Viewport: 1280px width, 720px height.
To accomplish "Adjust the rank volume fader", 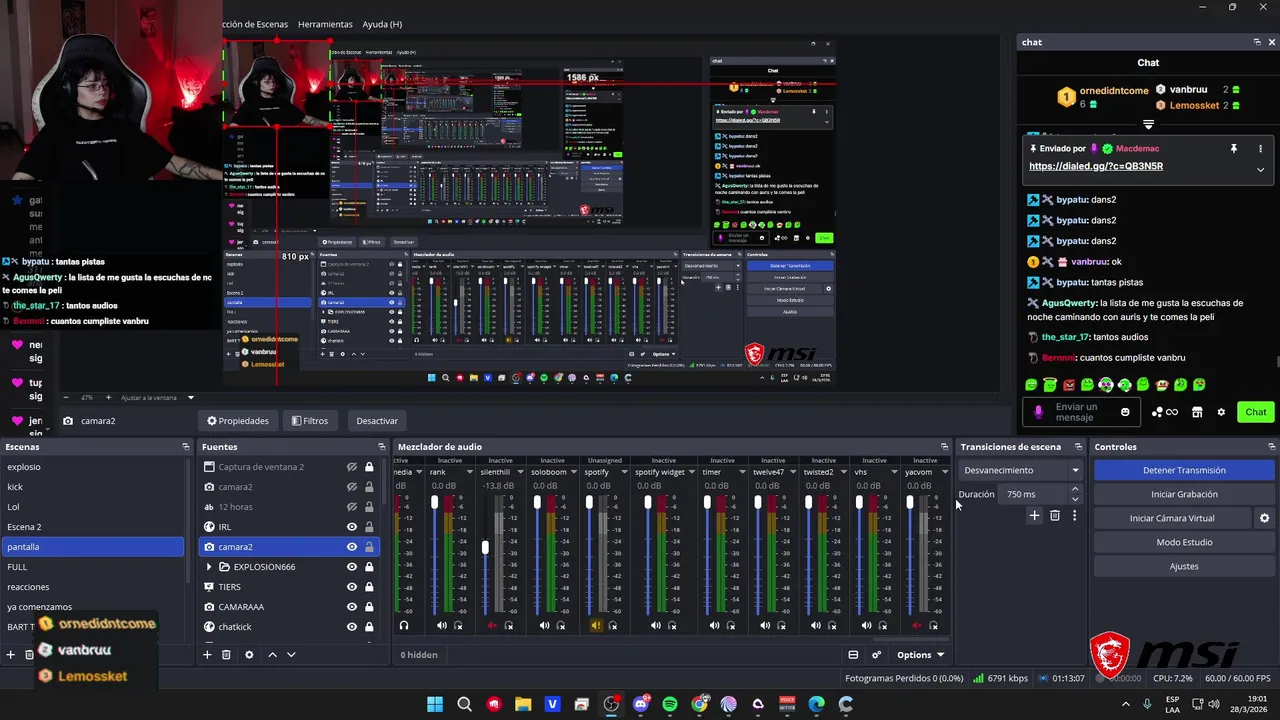I will point(435,502).
